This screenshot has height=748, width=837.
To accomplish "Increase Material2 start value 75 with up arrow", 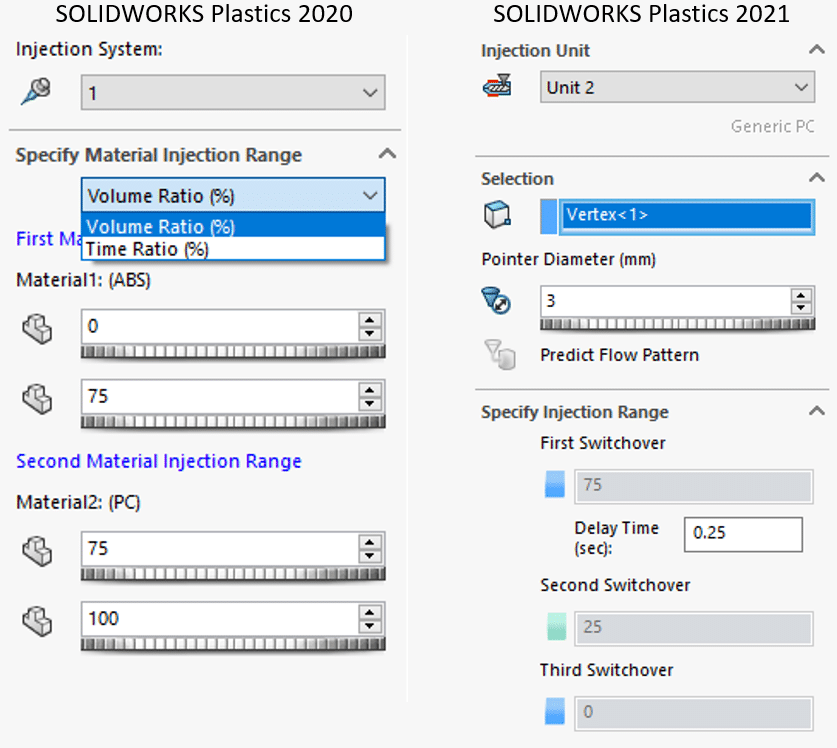I will [x=369, y=542].
